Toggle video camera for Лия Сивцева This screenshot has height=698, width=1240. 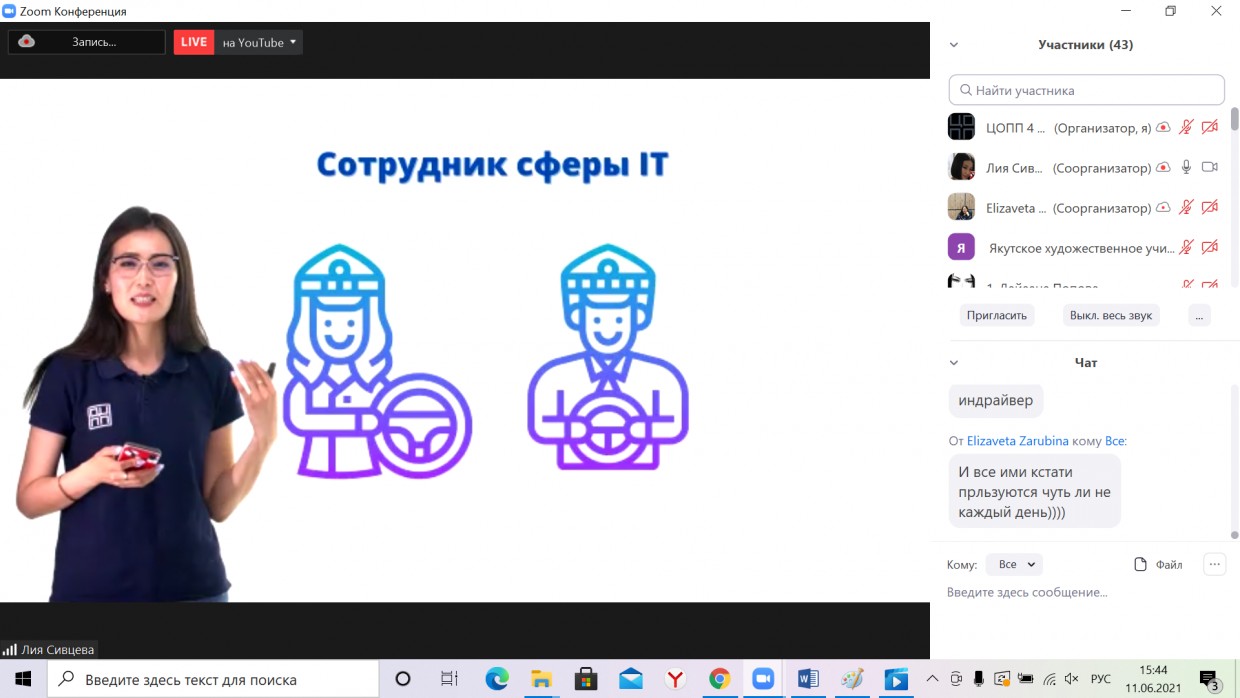point(1209,167)
